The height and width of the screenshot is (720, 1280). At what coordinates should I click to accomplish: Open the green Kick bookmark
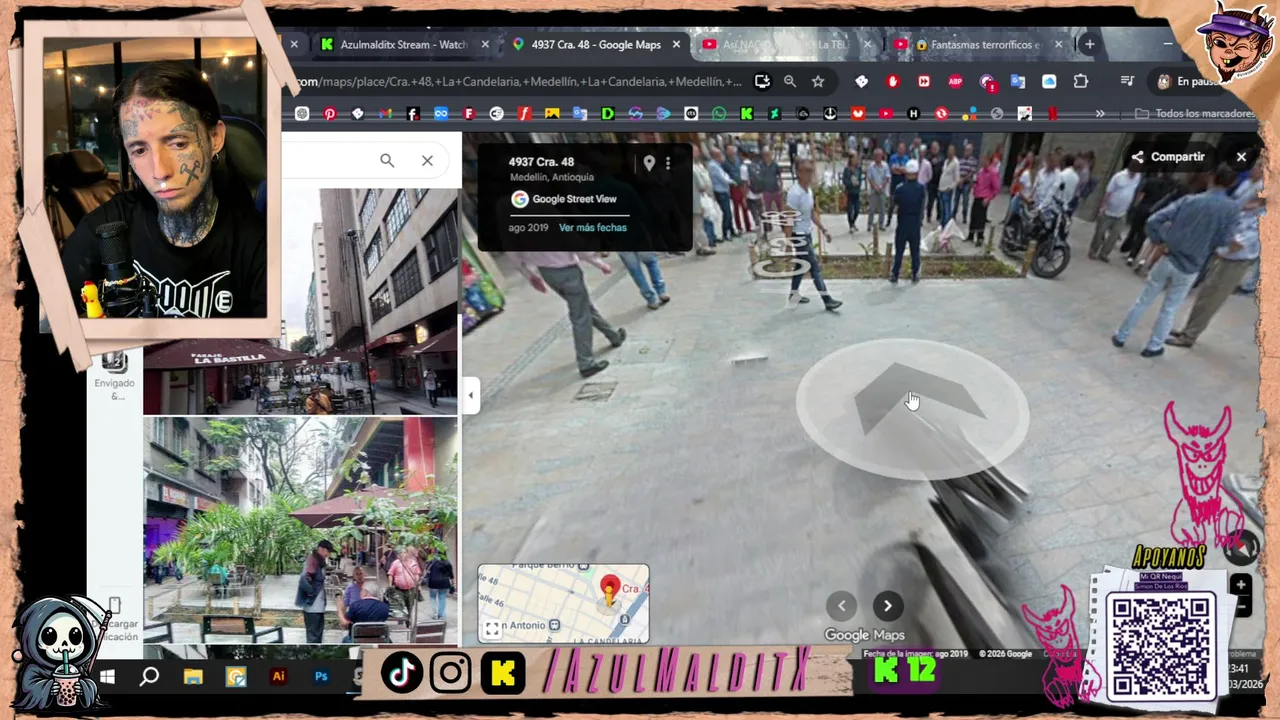pos(746,114)
